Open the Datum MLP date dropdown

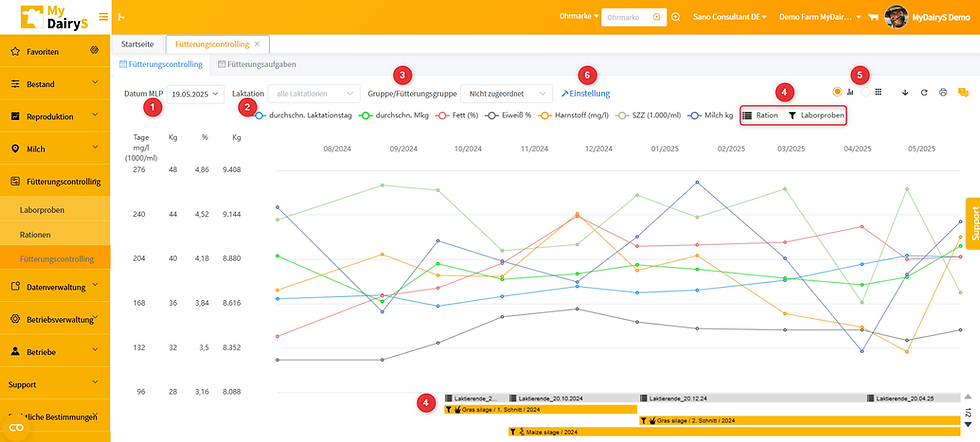(x=196, y=94)
